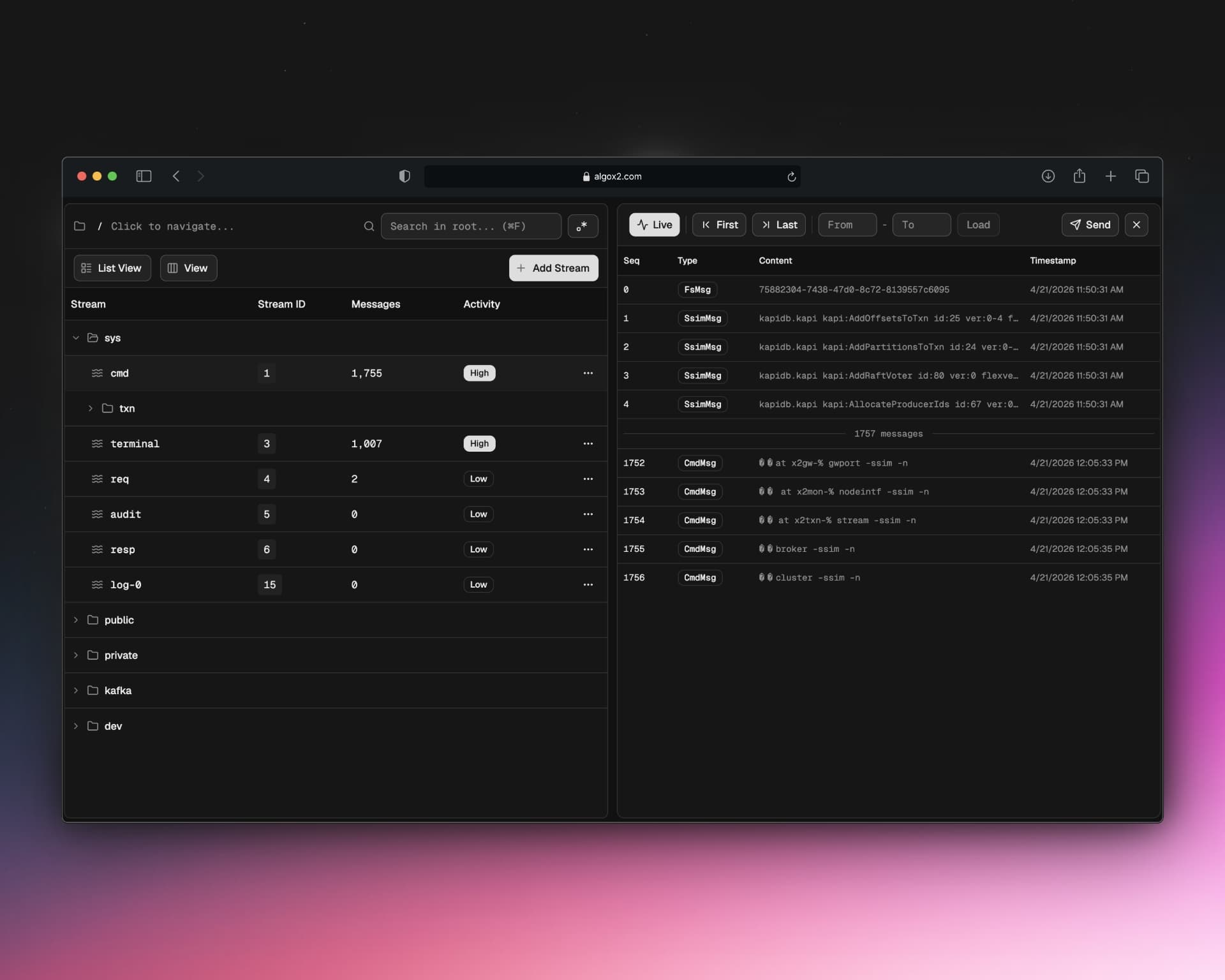Viewport: 1225px width, 980px height.
Task: Click the browser share icon
Action: tap(1079, 175)
